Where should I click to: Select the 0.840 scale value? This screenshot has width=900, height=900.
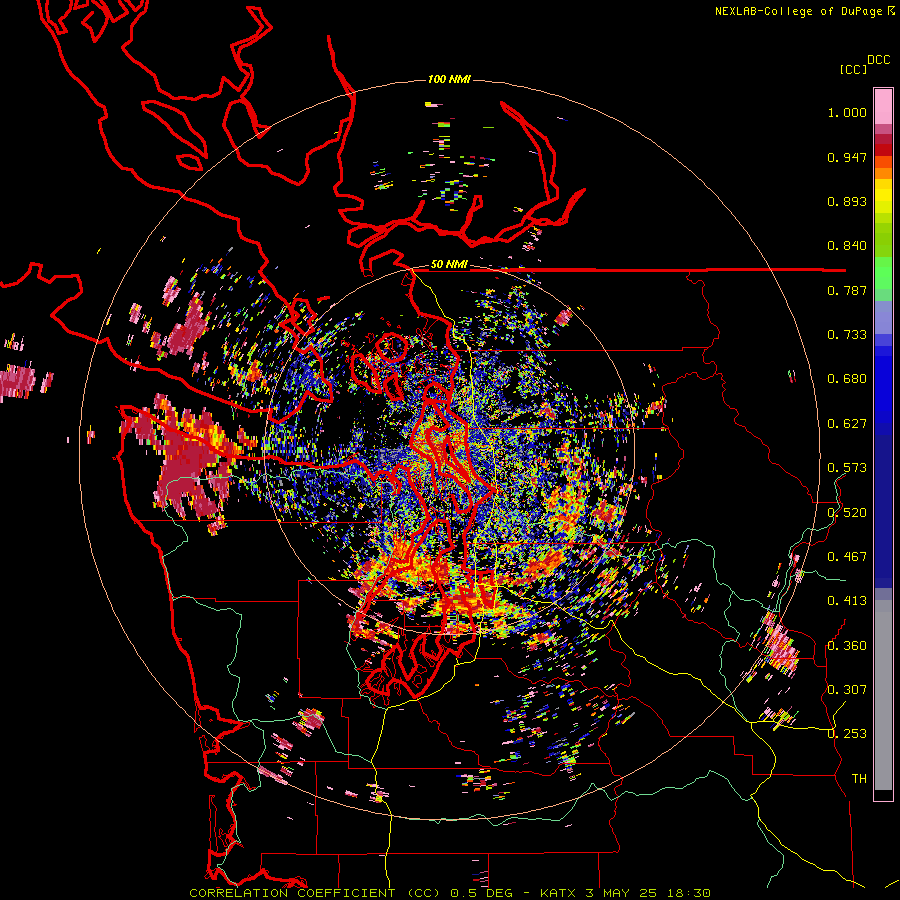pyautogui.click(x=847, y=246)
